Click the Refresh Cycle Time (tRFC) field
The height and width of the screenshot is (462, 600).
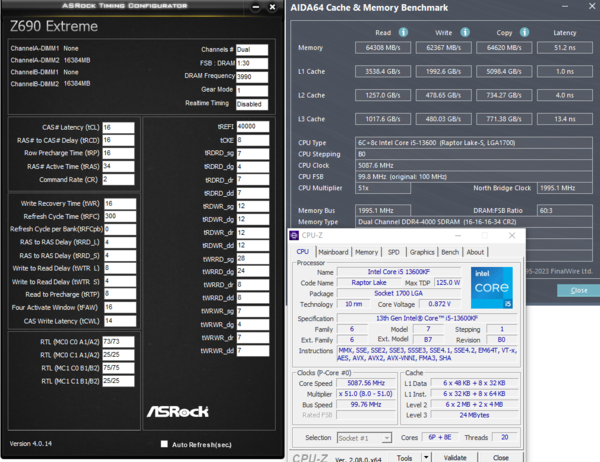(x=120, y=216)
